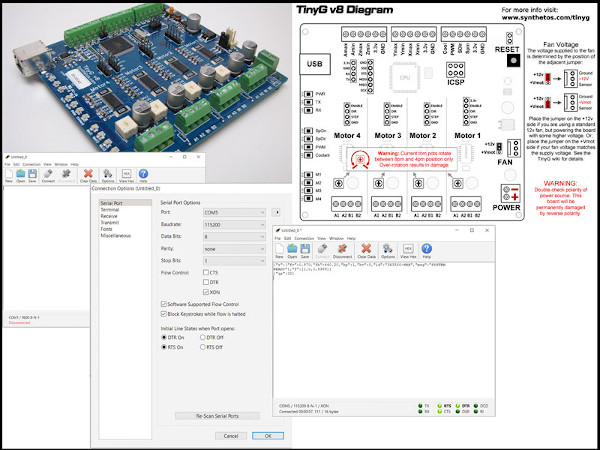This screenshot has width=600, height=450.
Task: Click Clear Data icon in the disconnected terminal window
Action: click(88, 175)
